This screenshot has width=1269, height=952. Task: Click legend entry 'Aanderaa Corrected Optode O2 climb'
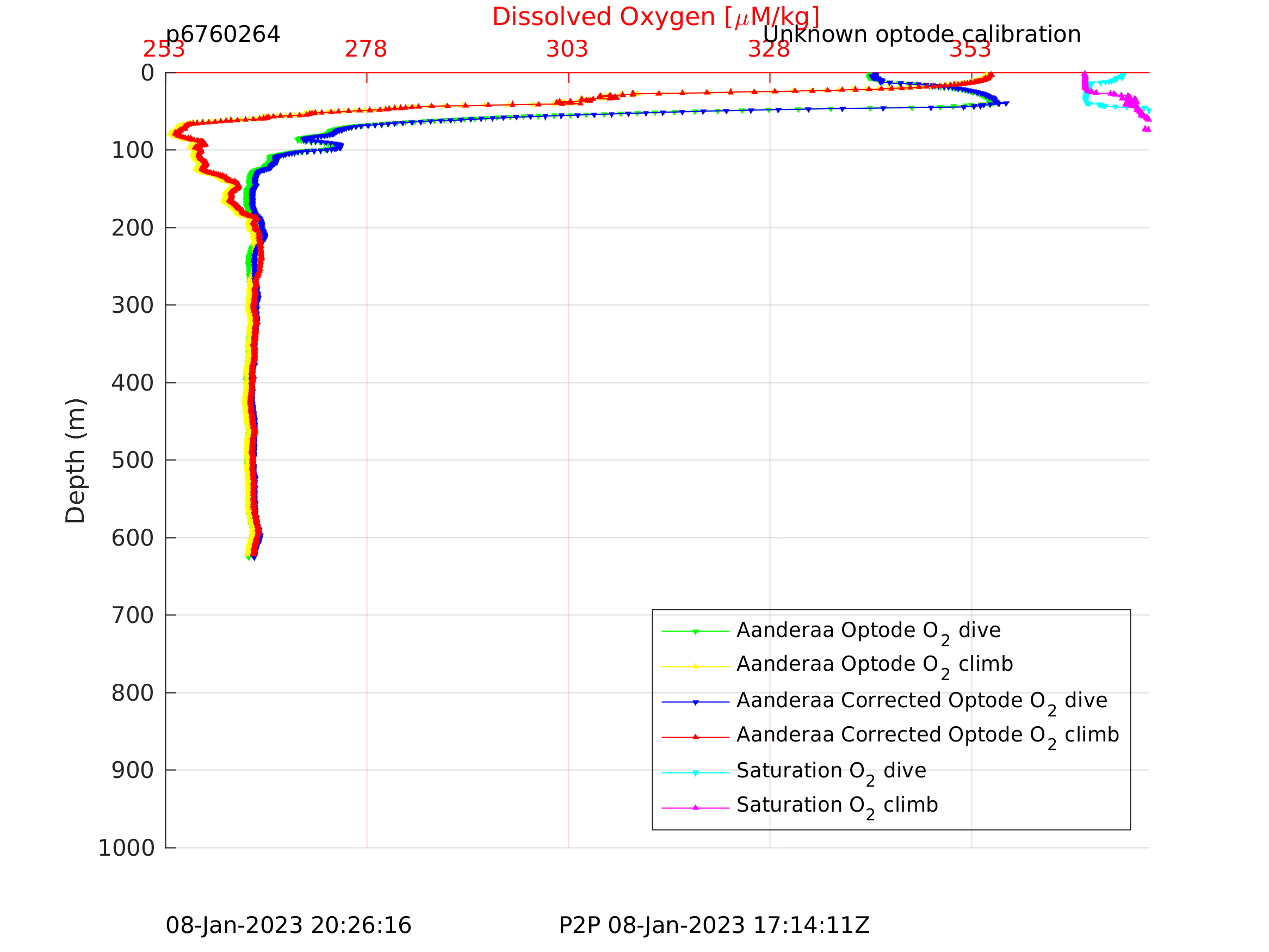click(927, 735)
